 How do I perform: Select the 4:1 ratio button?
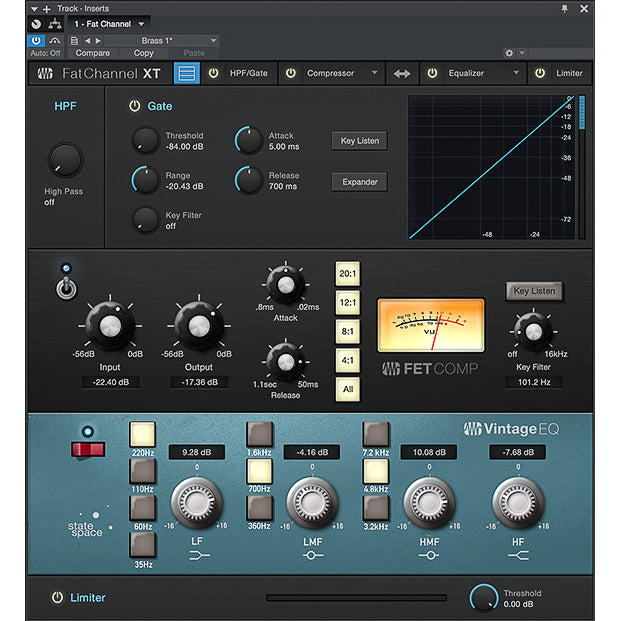348,360
